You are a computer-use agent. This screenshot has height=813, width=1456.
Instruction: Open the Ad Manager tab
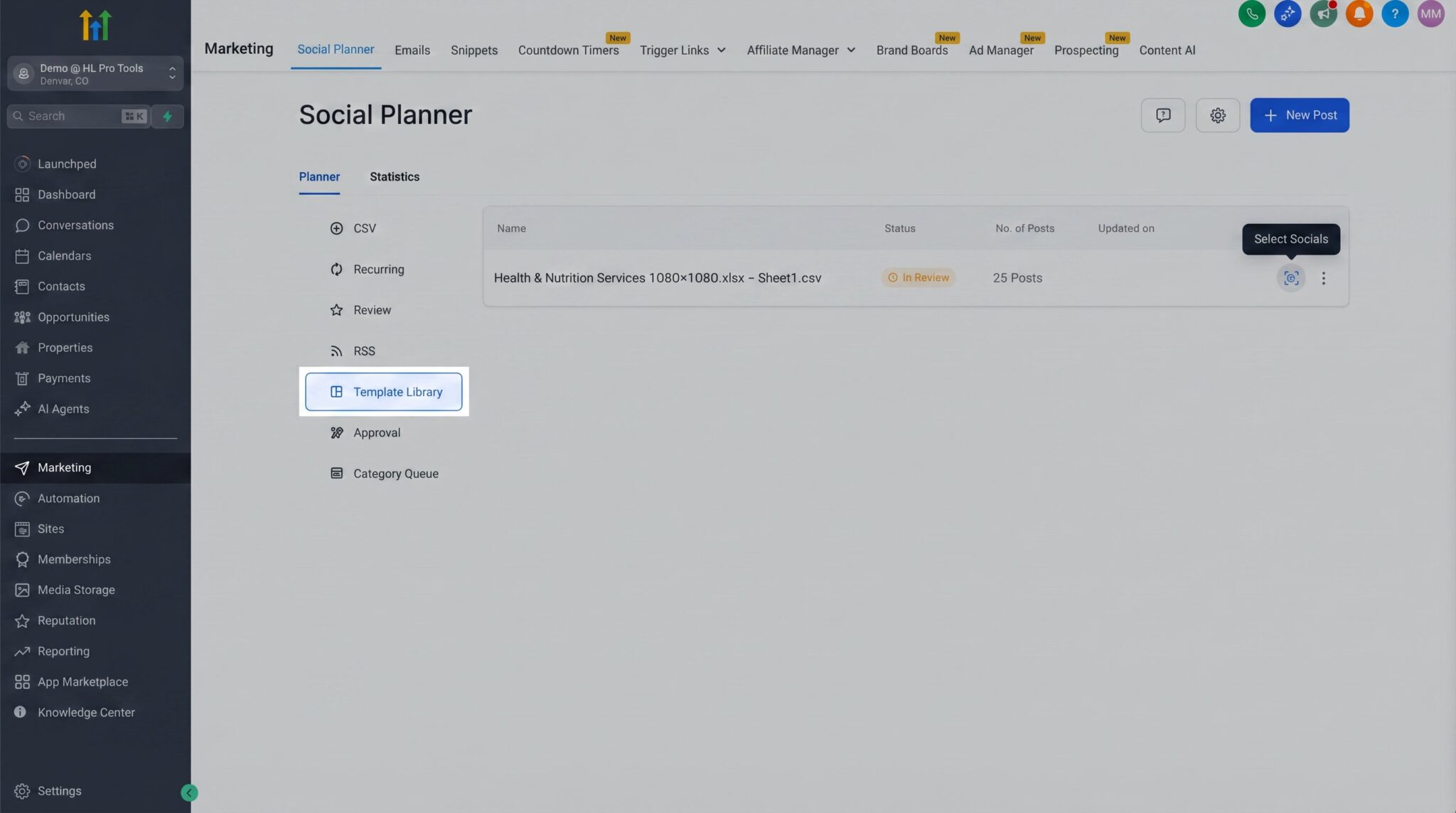[x=1001, y=50]
